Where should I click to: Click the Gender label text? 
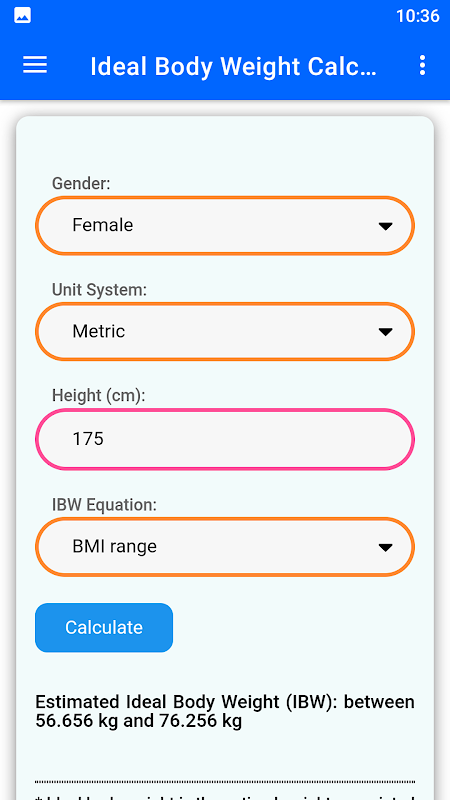tap(81, 184)
